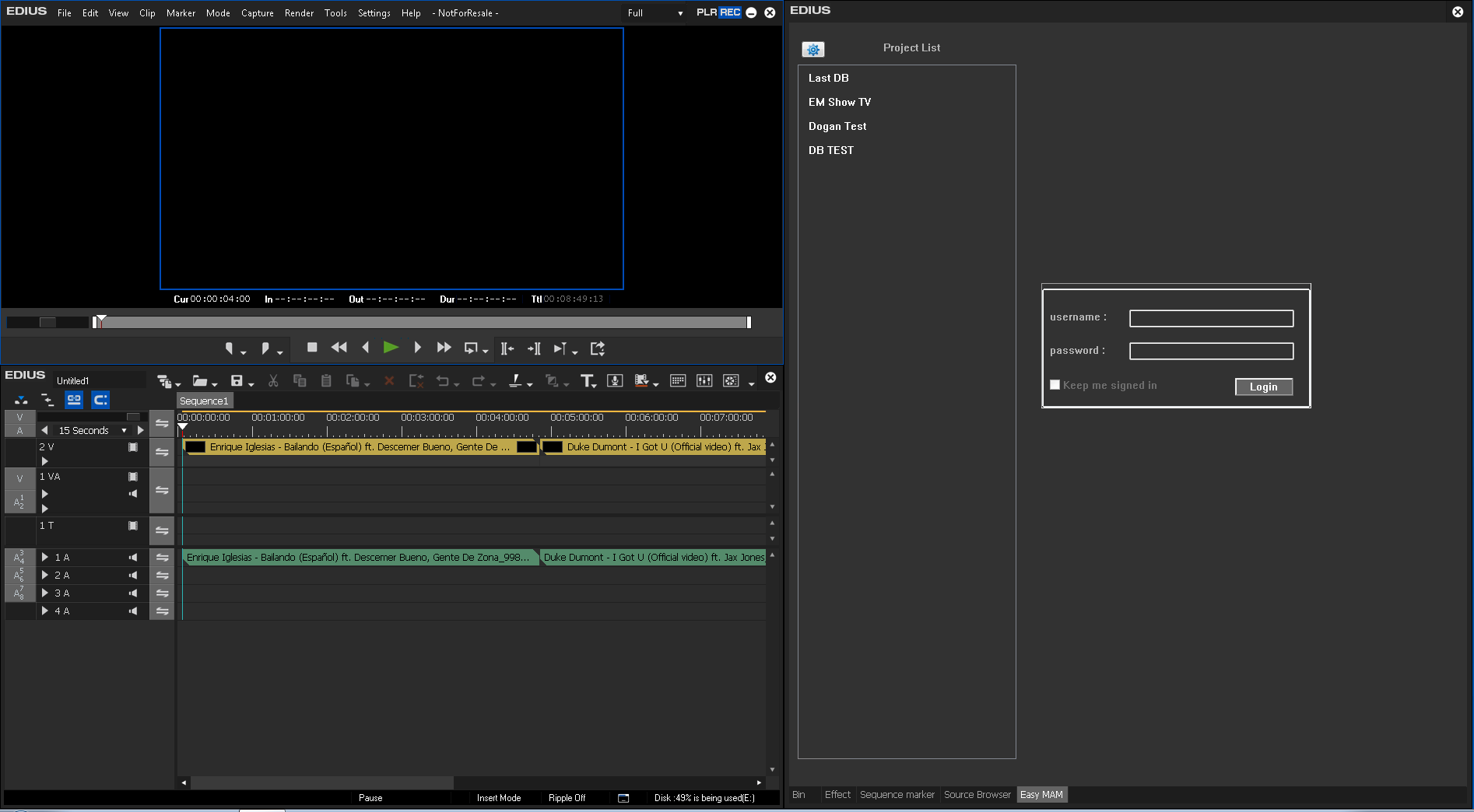
Task: Mute audio on the 3 A track
Action: [133, 593]
